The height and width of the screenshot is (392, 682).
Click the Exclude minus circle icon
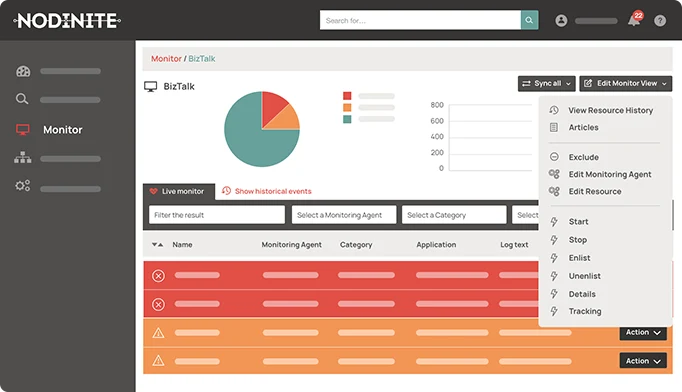(554, 157)
